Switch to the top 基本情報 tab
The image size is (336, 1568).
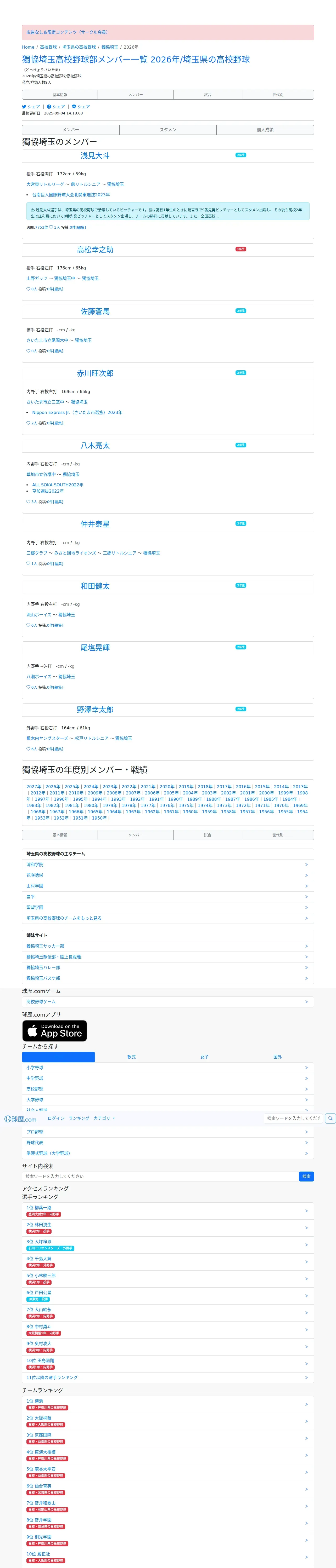pos(60,94)
